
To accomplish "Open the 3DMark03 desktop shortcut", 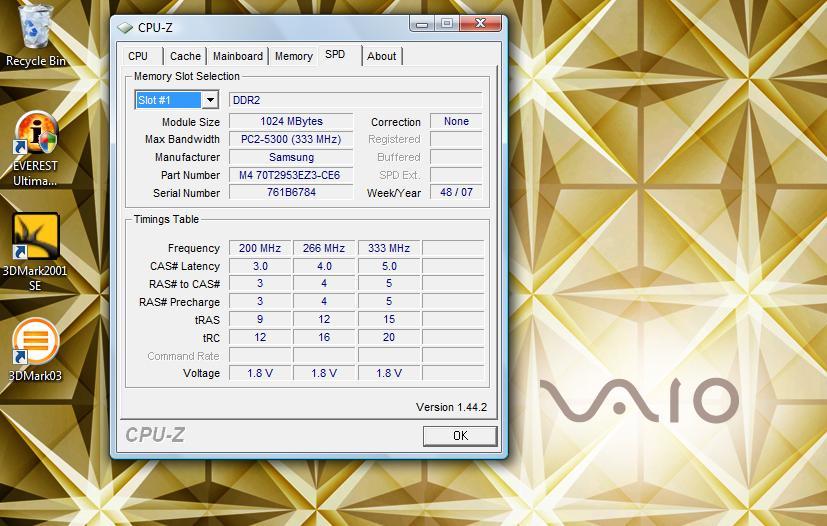I will click(x=35, y=349).
